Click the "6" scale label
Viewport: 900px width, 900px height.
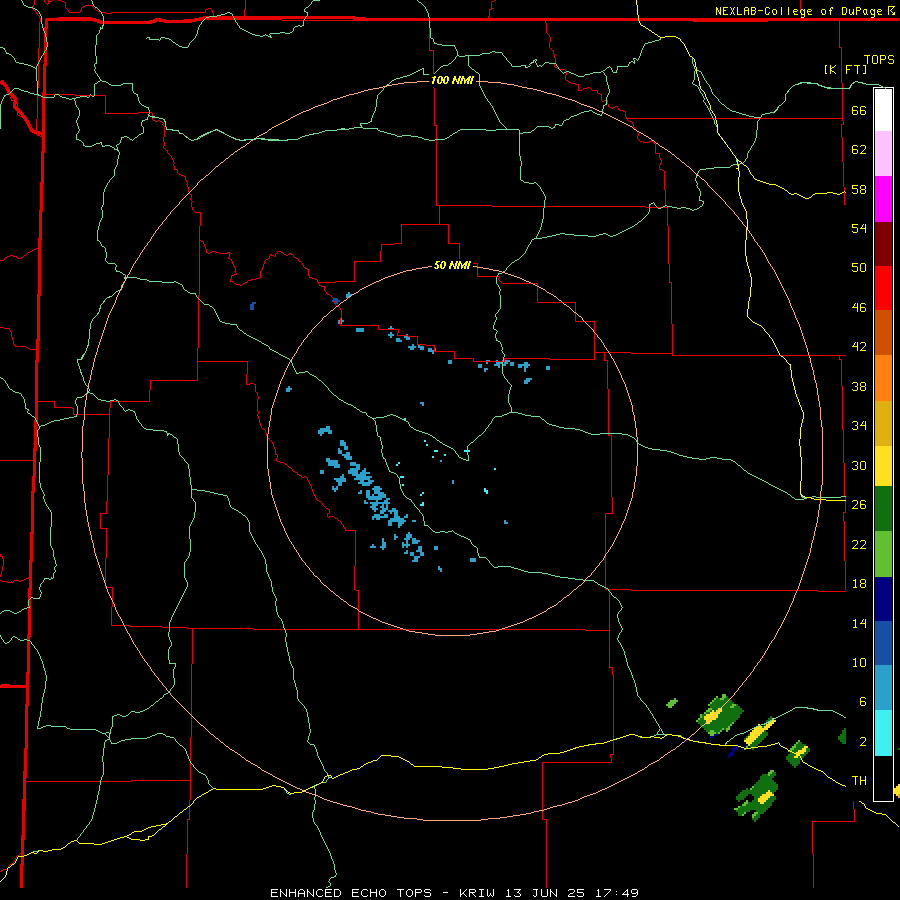pos(862,702)
